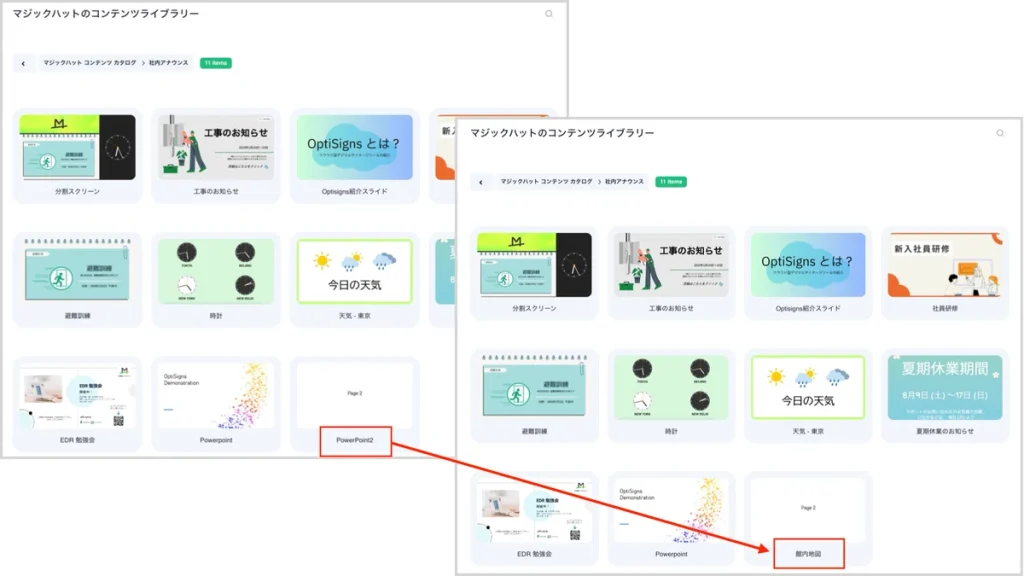1024x576 pixels.
Task: Click 社内アナウンス breadcrumb in the front window
Action: pyautogui.click(x=626, y=182)
